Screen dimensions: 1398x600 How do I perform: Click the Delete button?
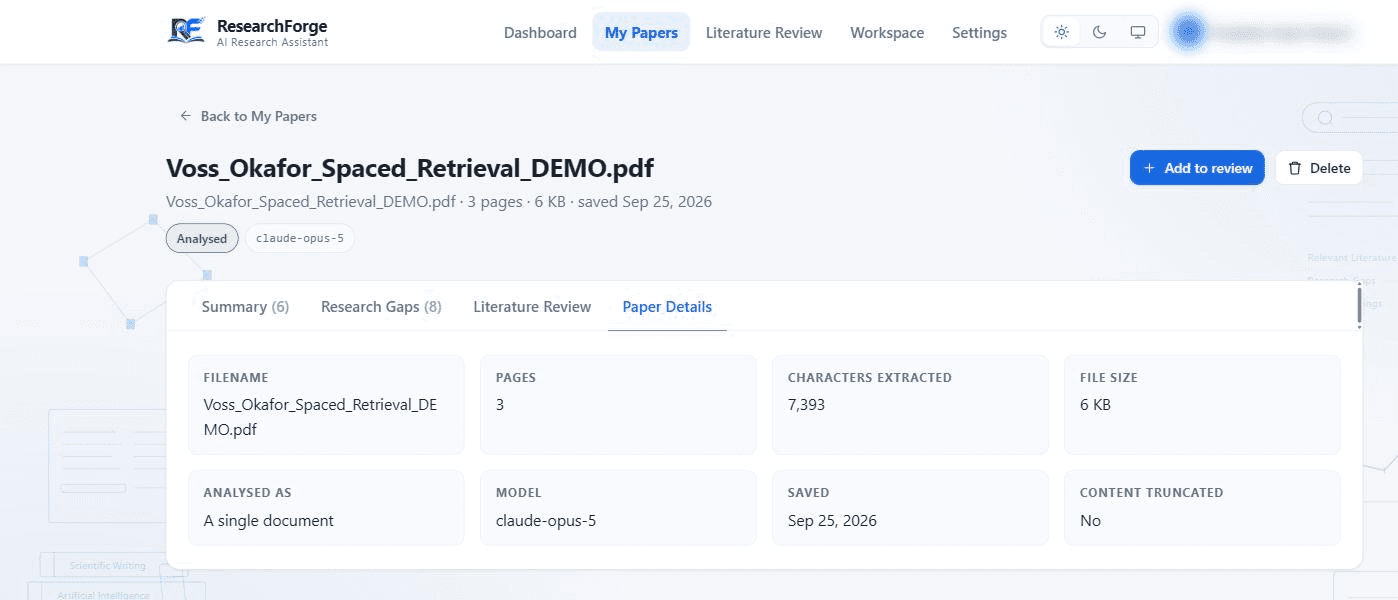(1319, 168)
